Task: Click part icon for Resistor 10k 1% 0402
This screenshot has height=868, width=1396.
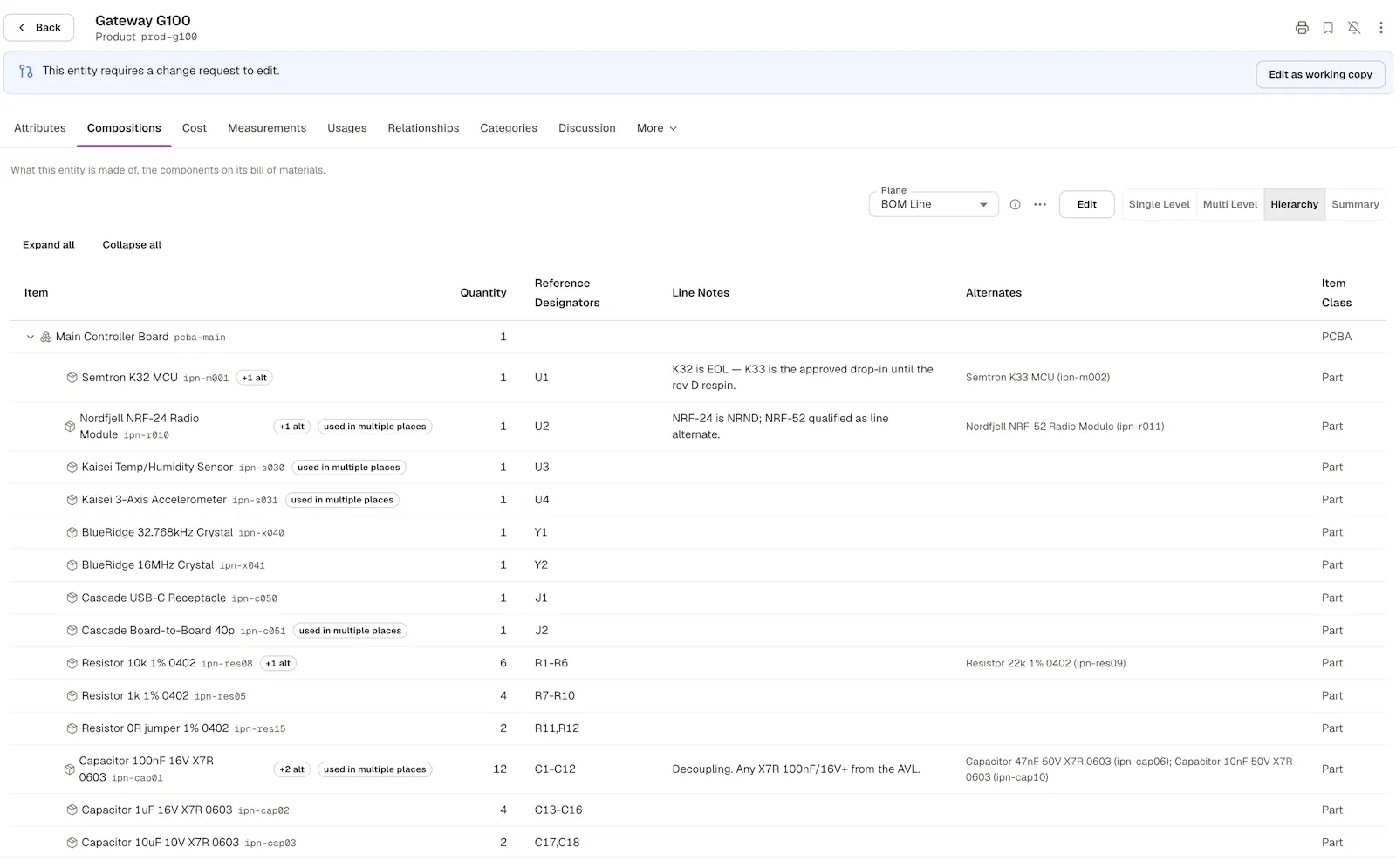Action: 72,663
